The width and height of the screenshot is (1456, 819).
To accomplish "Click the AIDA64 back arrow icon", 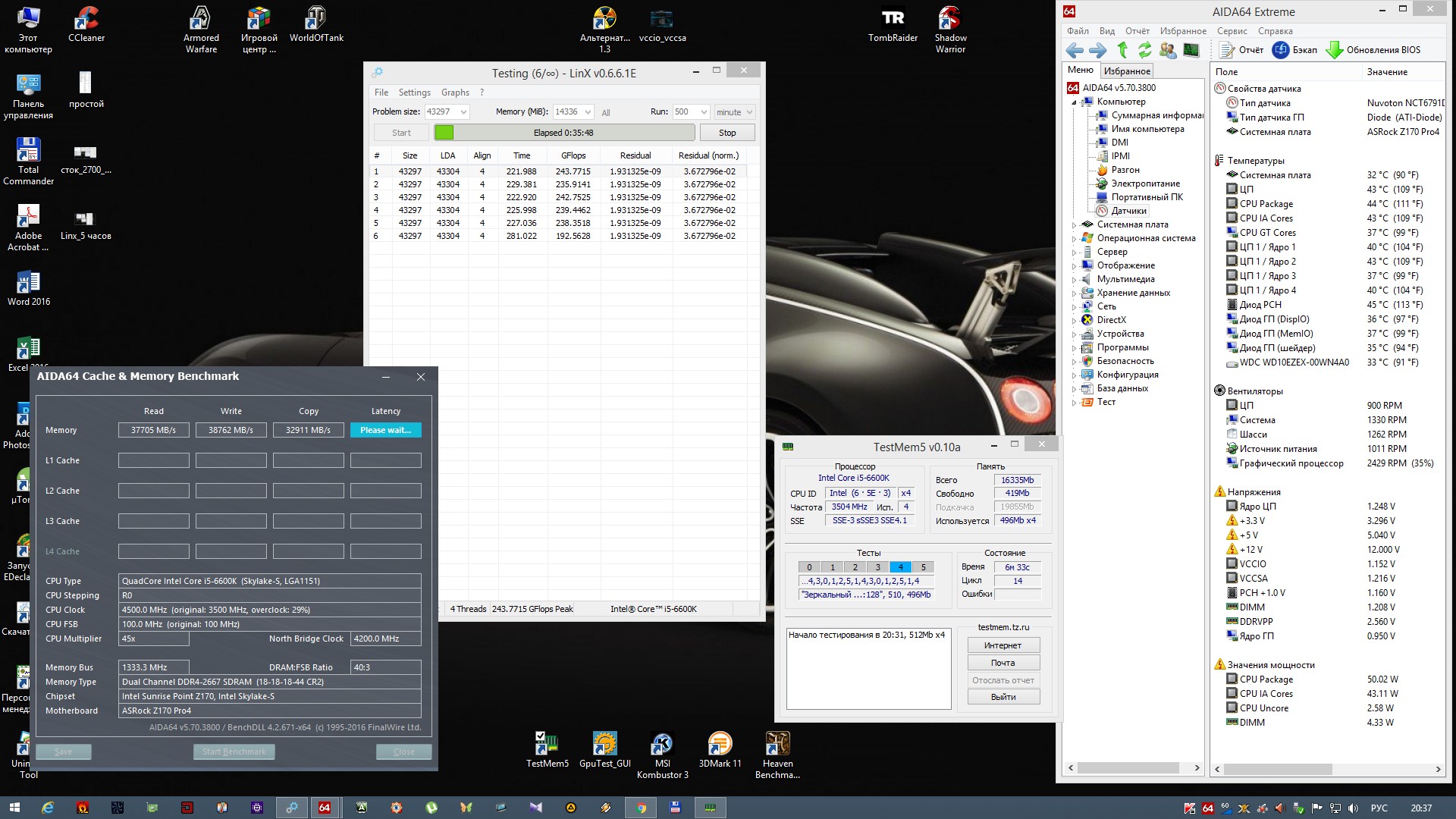I will [1075, 50].
